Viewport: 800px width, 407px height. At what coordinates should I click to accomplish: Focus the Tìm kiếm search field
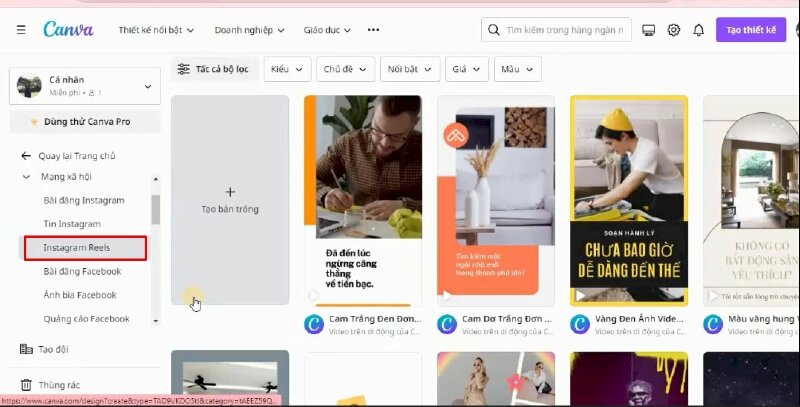[556, 30]
